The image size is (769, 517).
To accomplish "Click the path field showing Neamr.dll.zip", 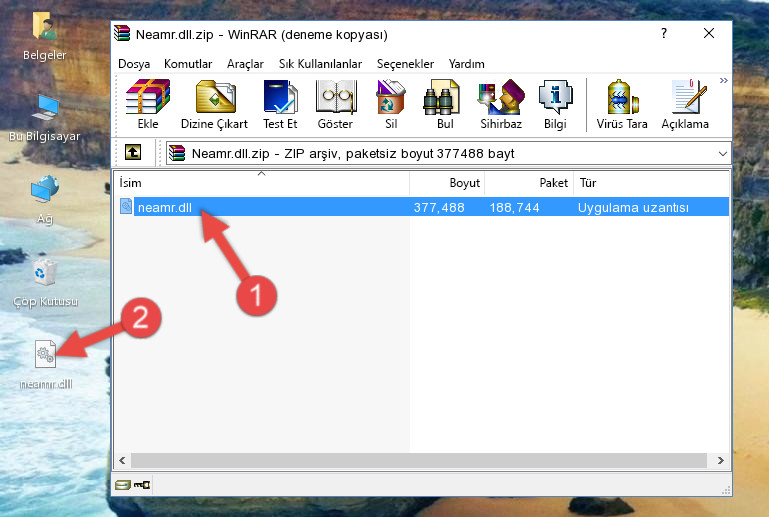I will pos(448,154).
